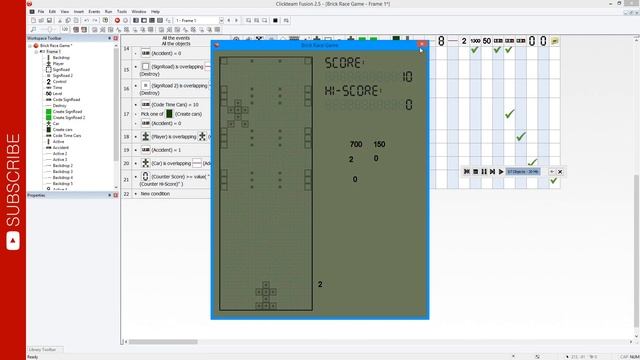
Task: Click the red Run Application icon
Action: [118, 20]
